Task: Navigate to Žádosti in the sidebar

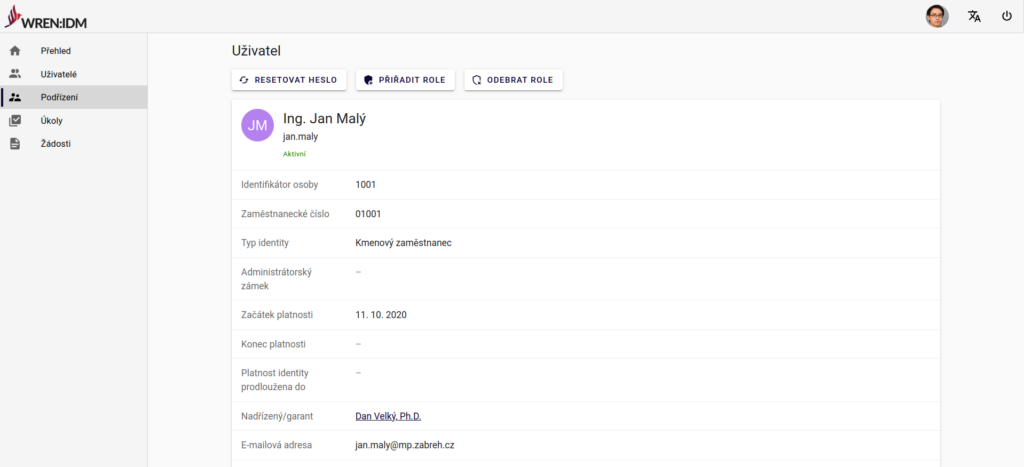Action: pos(55,144)
